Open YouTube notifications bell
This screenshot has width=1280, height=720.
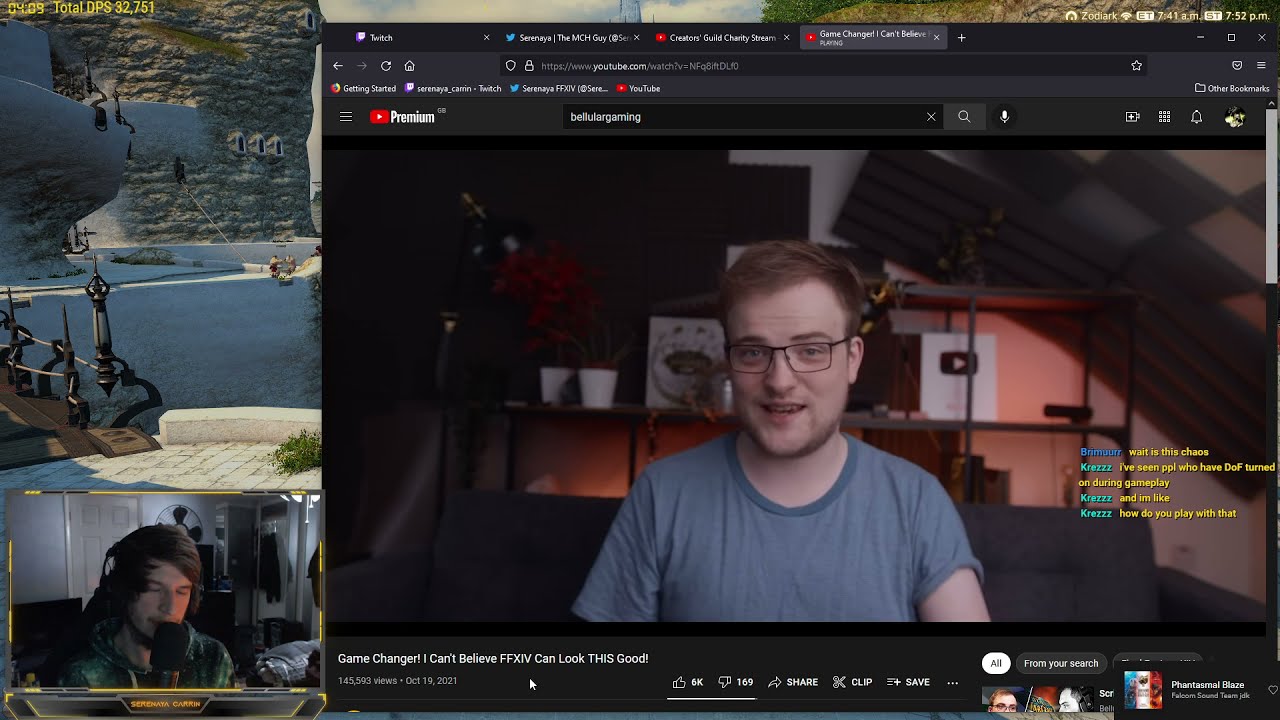(1196, 117)
